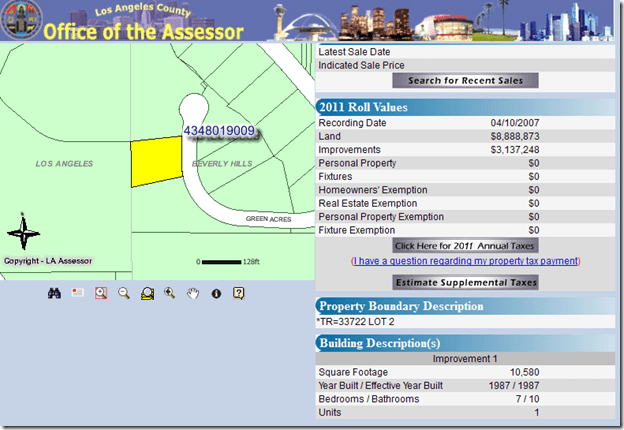Click the binoculars search icon
Image resolution: width=624 pixels, height=430 pixels.
pos(55,293)
